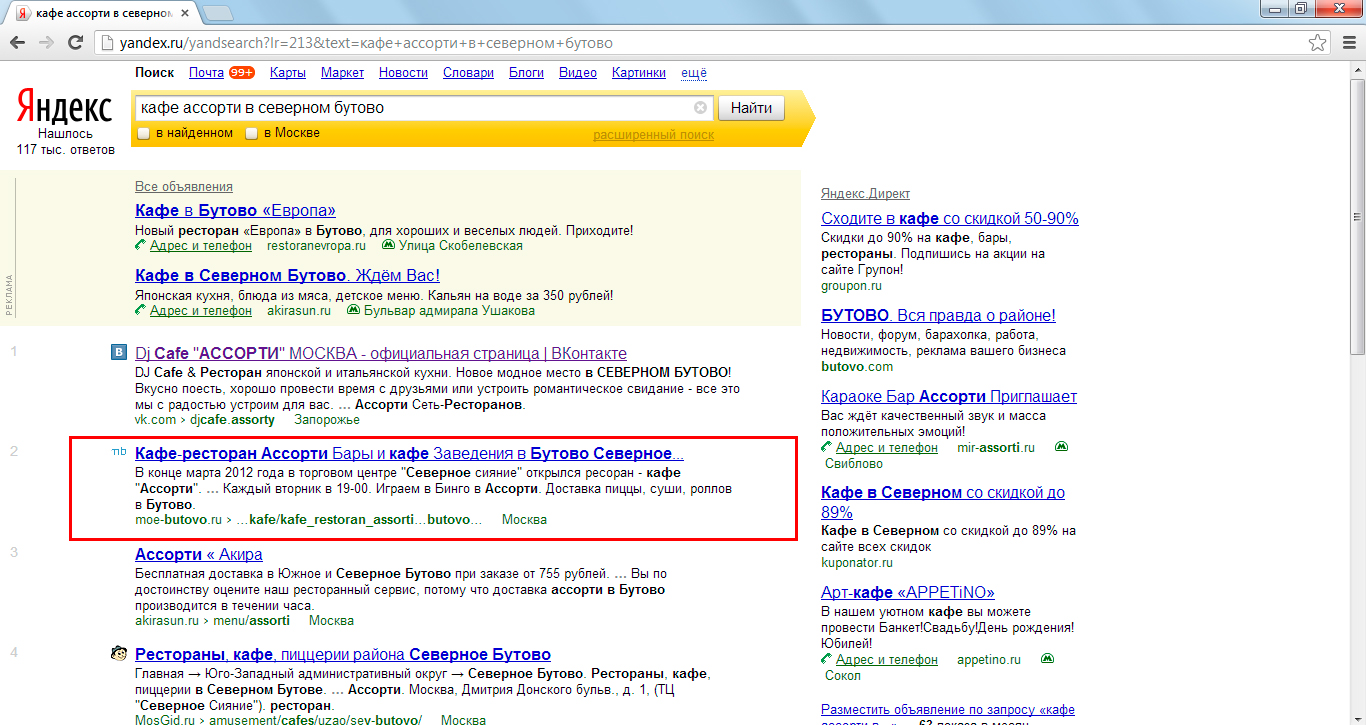Open 'Адрес и телефон' for appetino.ru
Viewport: 1366px width, 725px height.
click(x=887, y=659)
